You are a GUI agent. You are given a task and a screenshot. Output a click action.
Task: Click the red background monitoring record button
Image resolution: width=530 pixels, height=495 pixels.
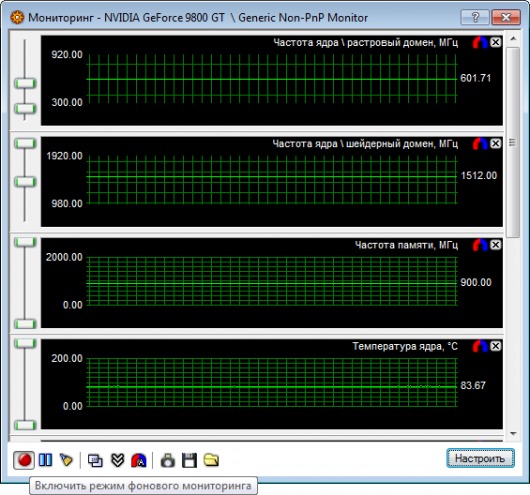click(x=24, y=460)
